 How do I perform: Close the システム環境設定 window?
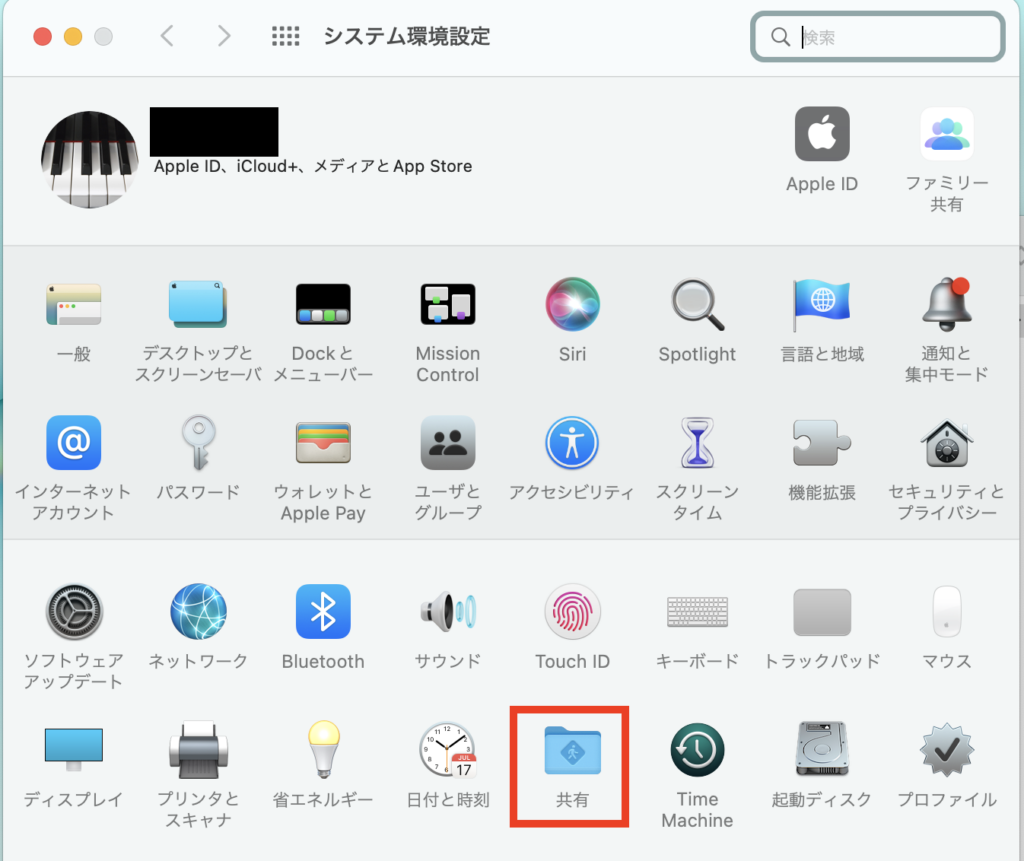(42, 37)
